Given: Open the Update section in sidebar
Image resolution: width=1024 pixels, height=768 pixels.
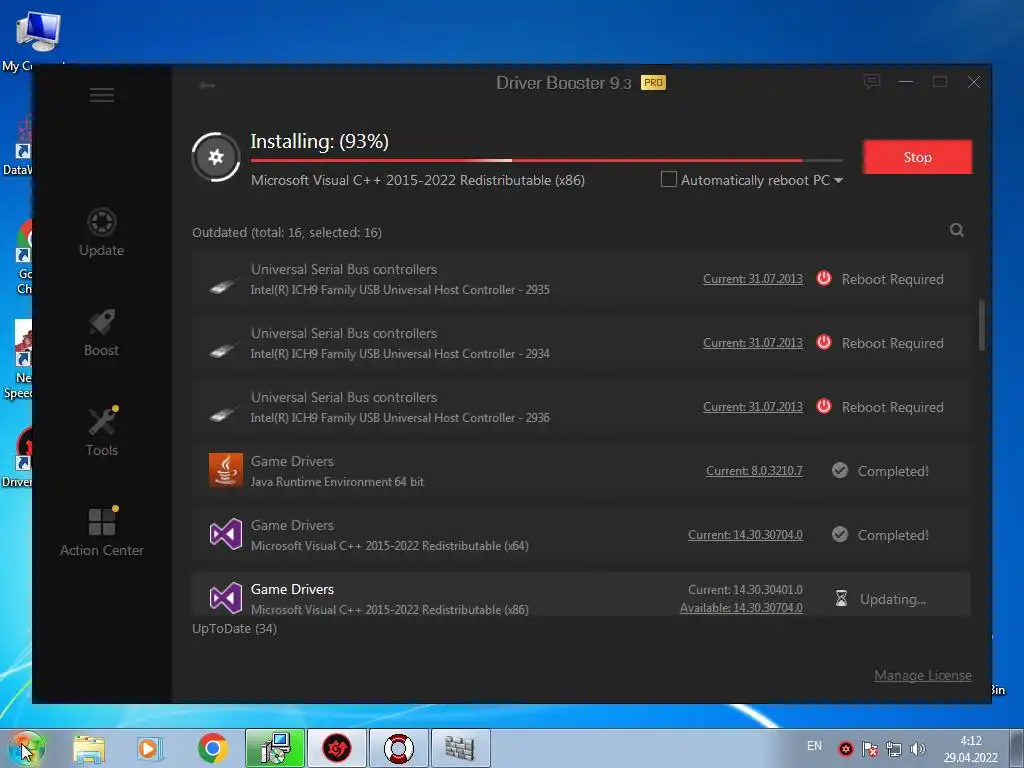Looking at the screenshot, I should tap(102, 232).
